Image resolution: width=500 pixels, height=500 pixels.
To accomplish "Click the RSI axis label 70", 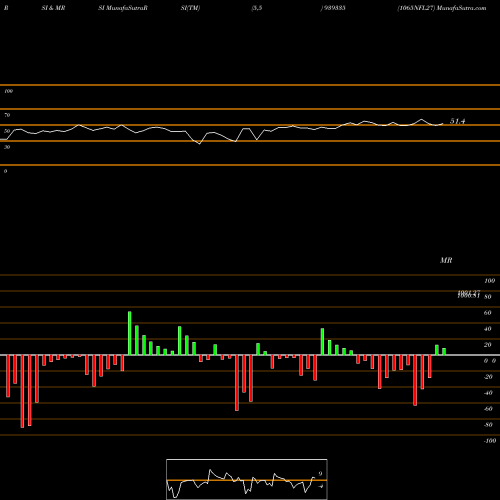I will coord(7,115).
